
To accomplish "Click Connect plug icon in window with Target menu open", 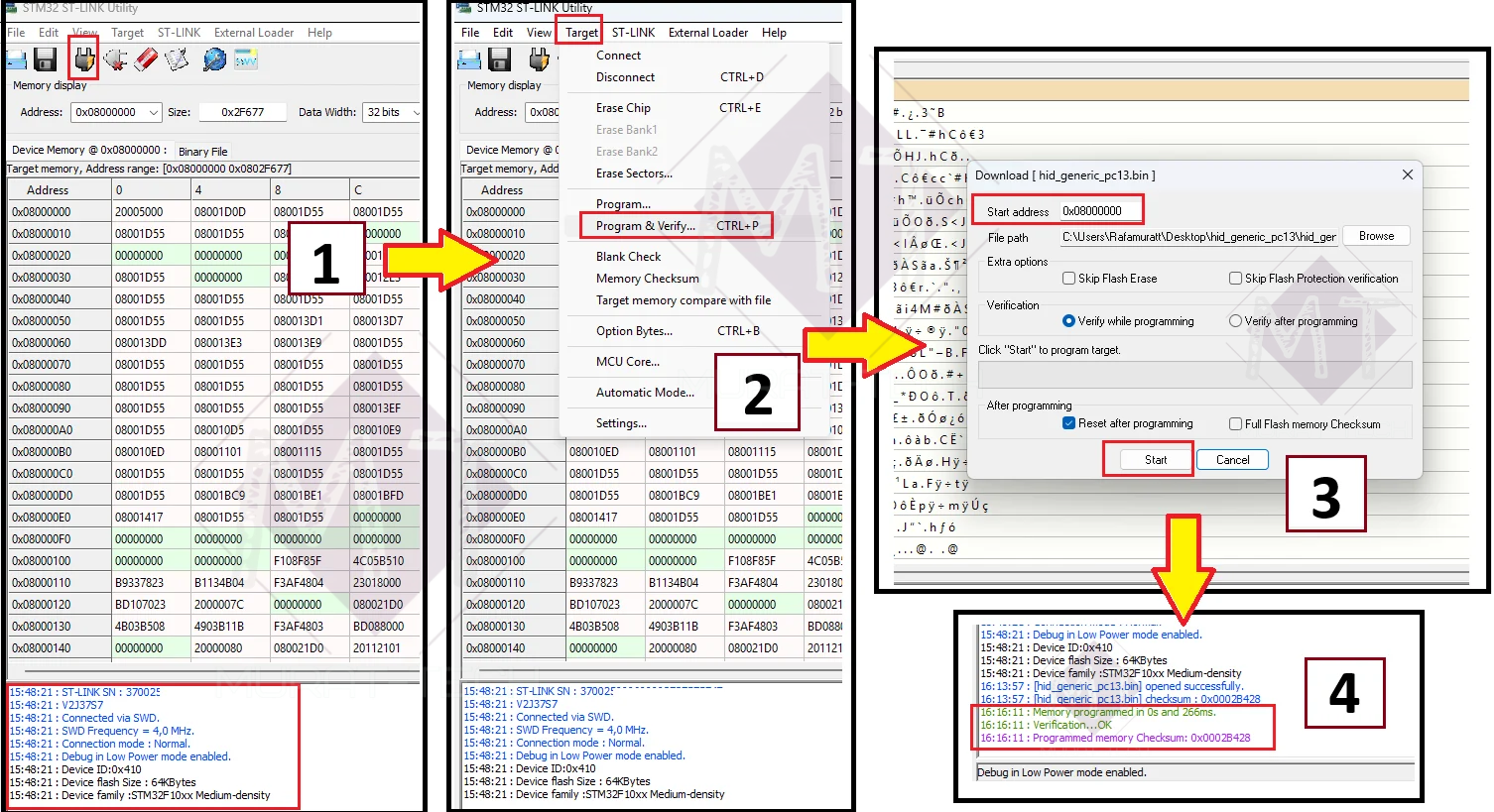I will pos(539,60).
